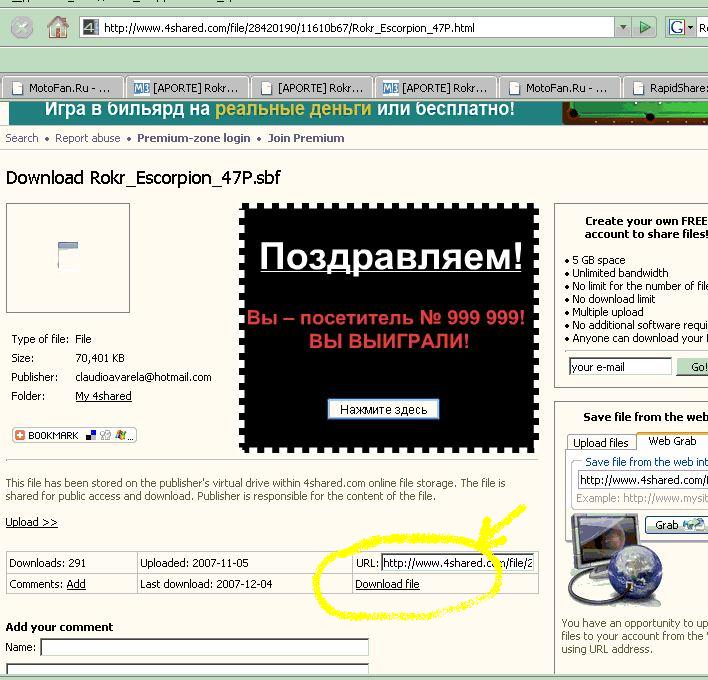This screenshot has height=680, width=708.
Task: Click the file URL text field
Action: [457, 563]
